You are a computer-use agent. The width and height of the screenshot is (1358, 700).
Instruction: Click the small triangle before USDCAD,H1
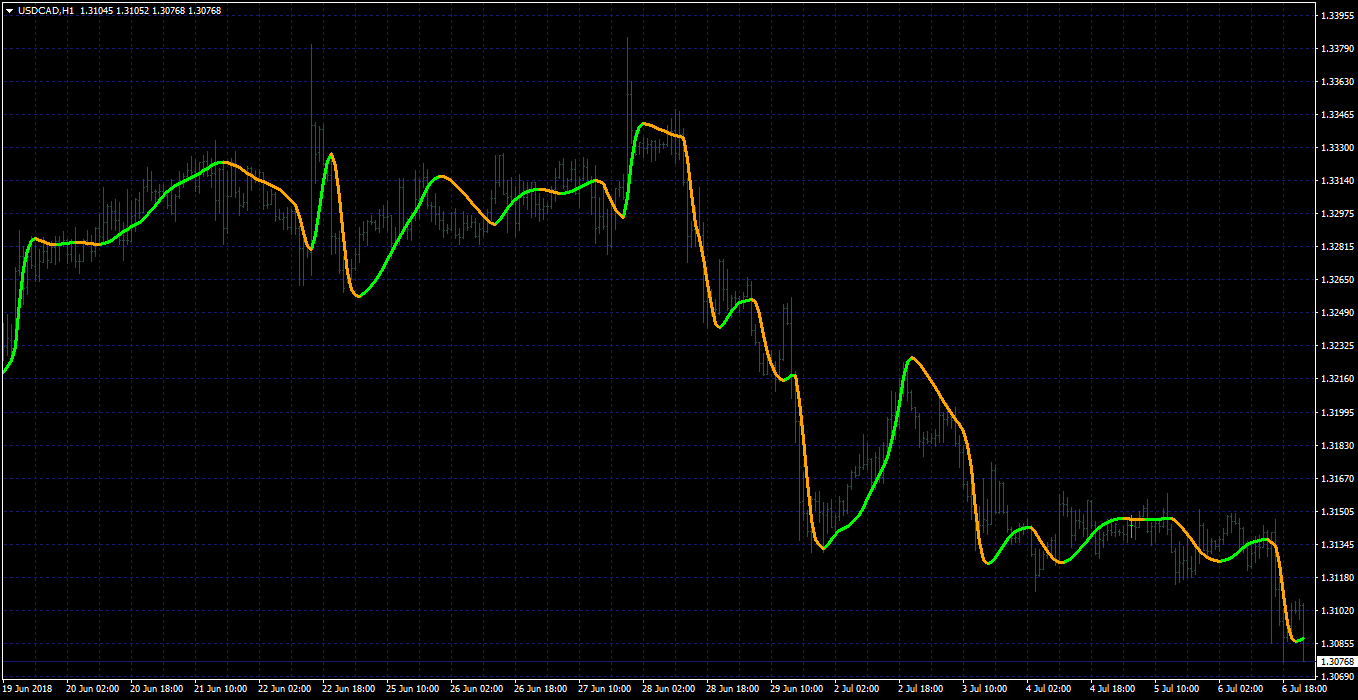tap(9, 11)
